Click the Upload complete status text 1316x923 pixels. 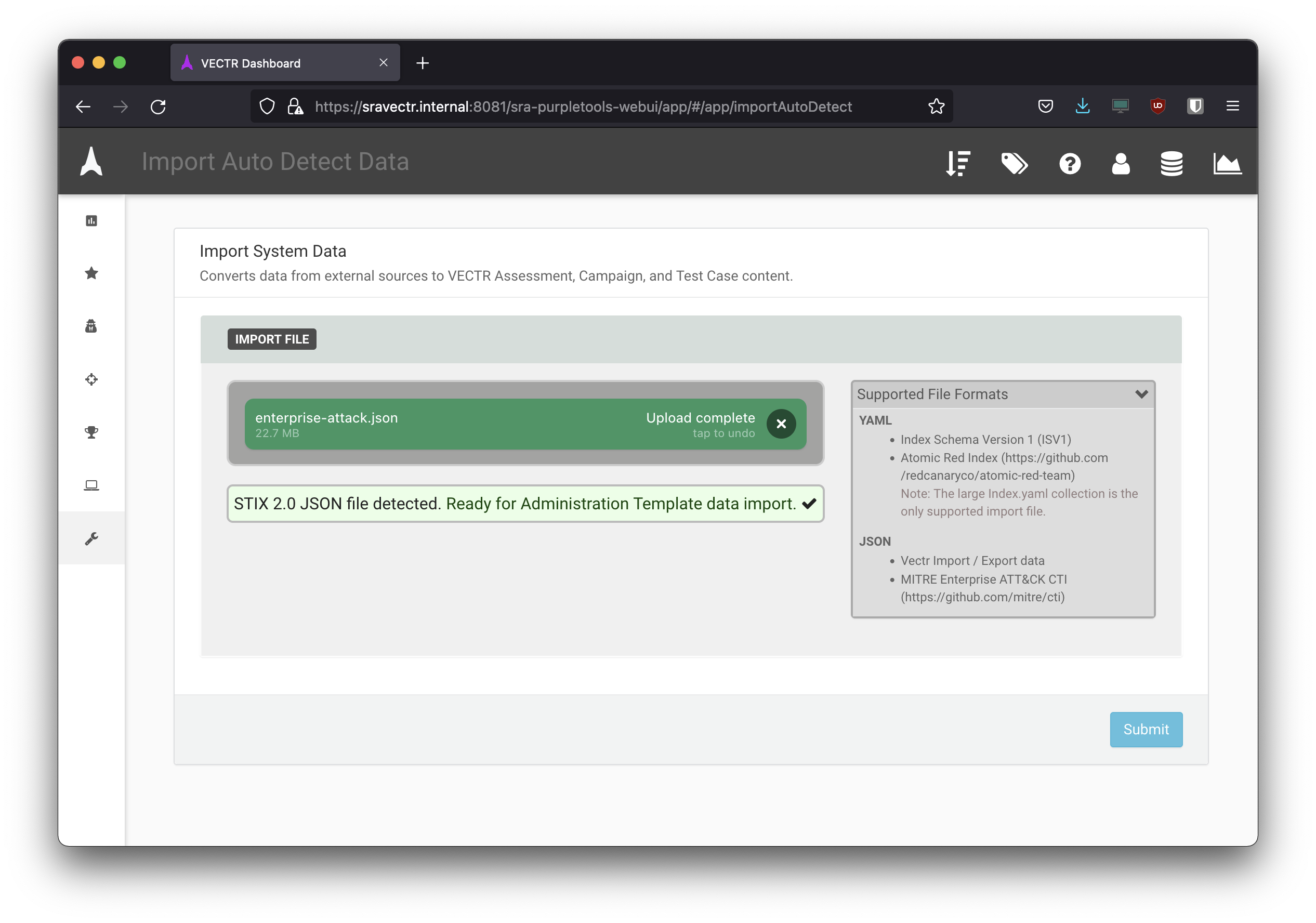701,418
